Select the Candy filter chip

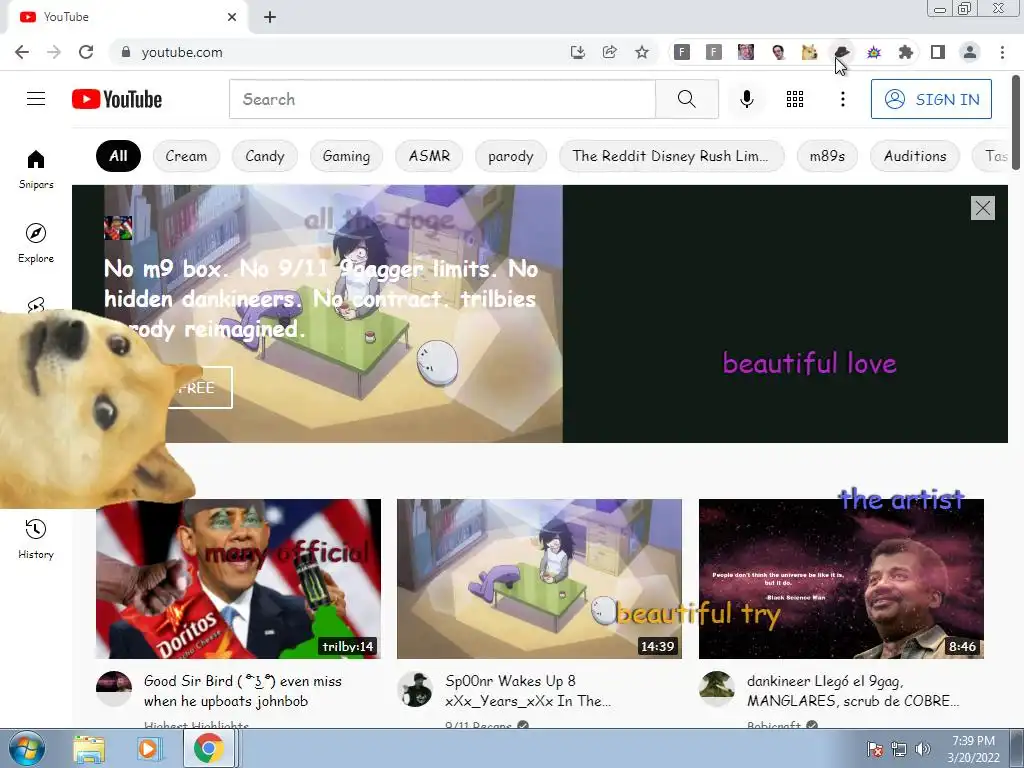(x=264, y=156)
